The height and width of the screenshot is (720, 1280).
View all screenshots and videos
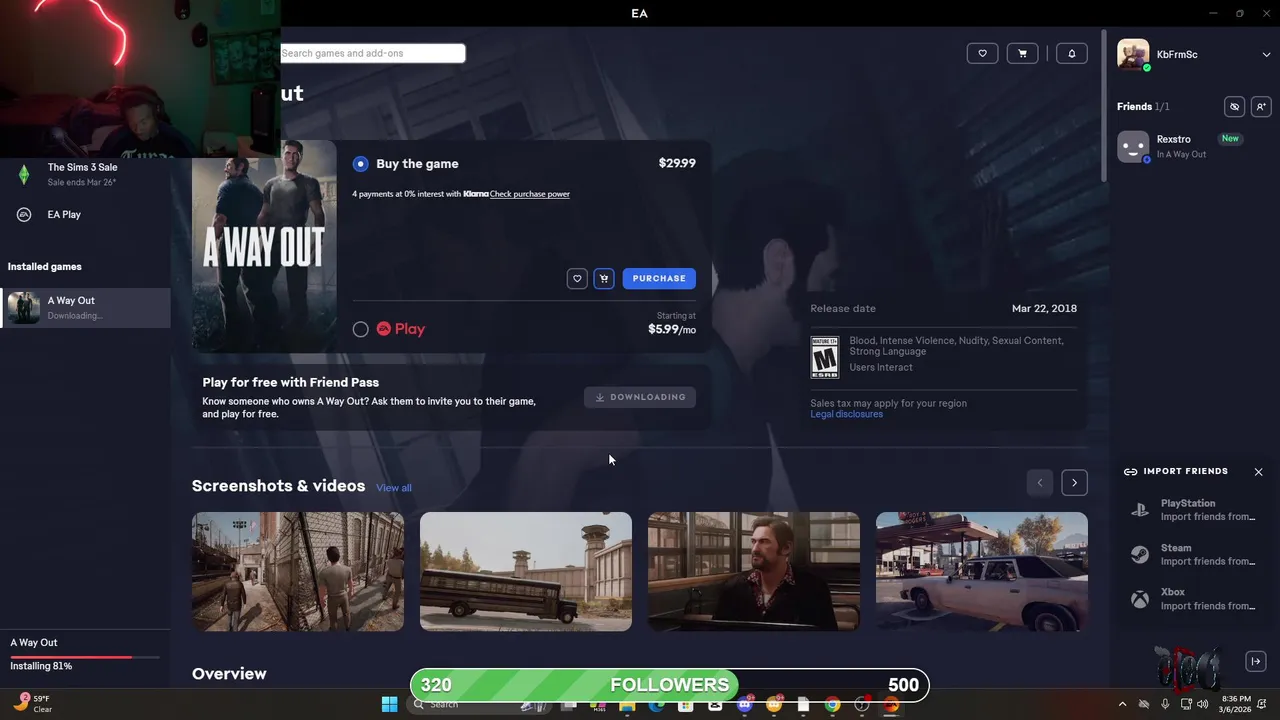pyautogui.click(x=394, y=488)
